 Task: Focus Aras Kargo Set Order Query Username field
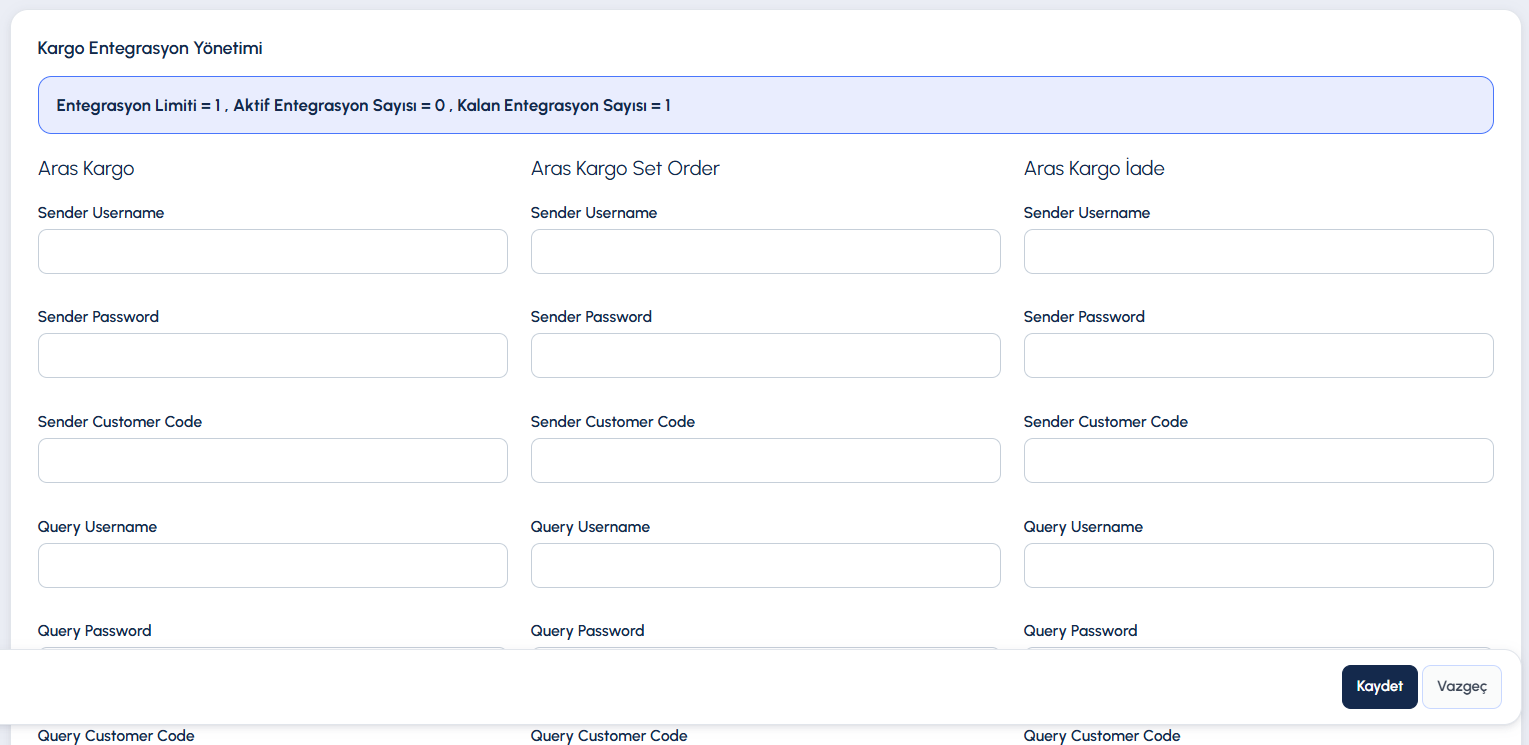tap(766, 566)
